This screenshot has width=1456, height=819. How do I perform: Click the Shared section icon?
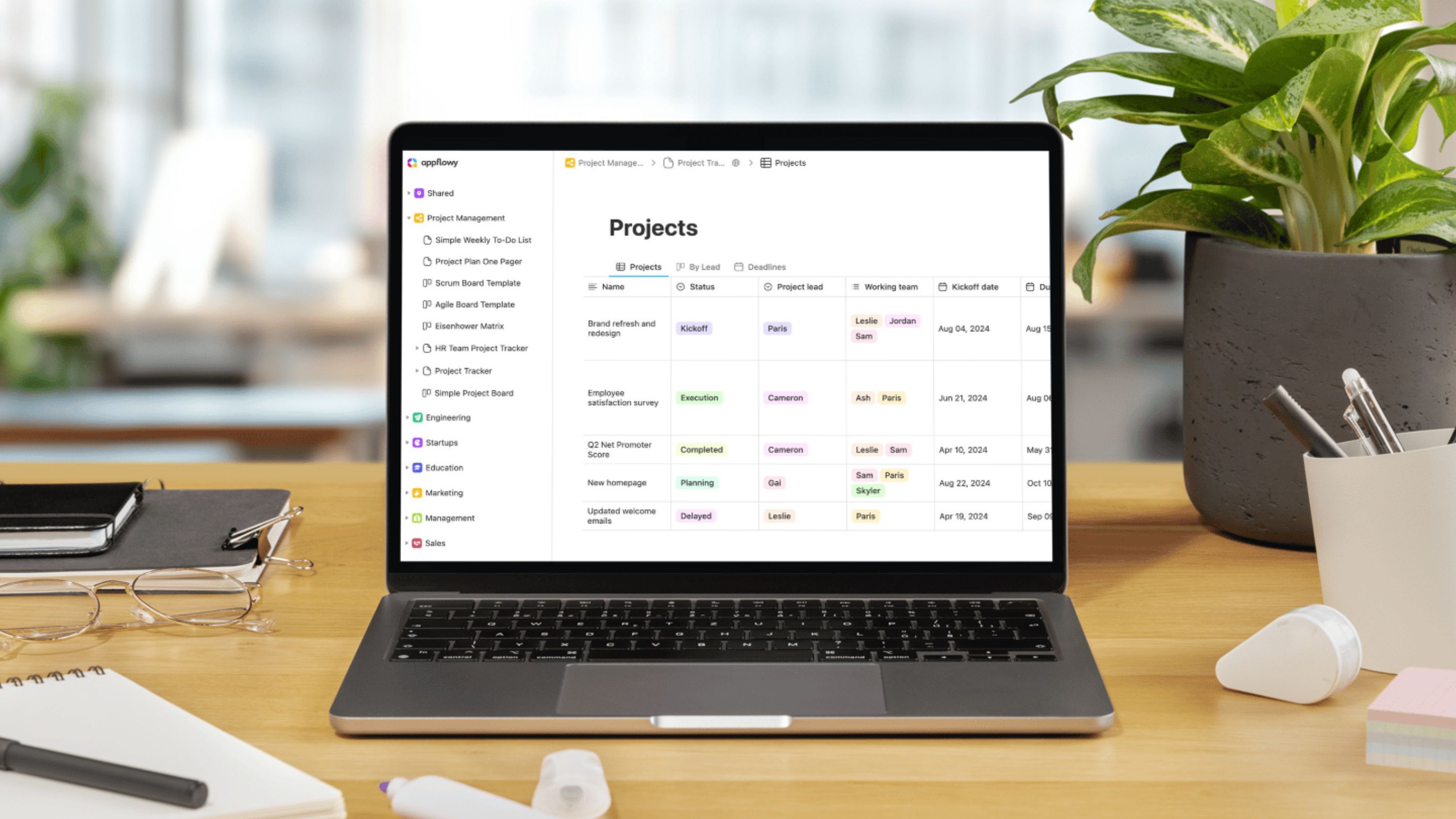coord(419,192)
